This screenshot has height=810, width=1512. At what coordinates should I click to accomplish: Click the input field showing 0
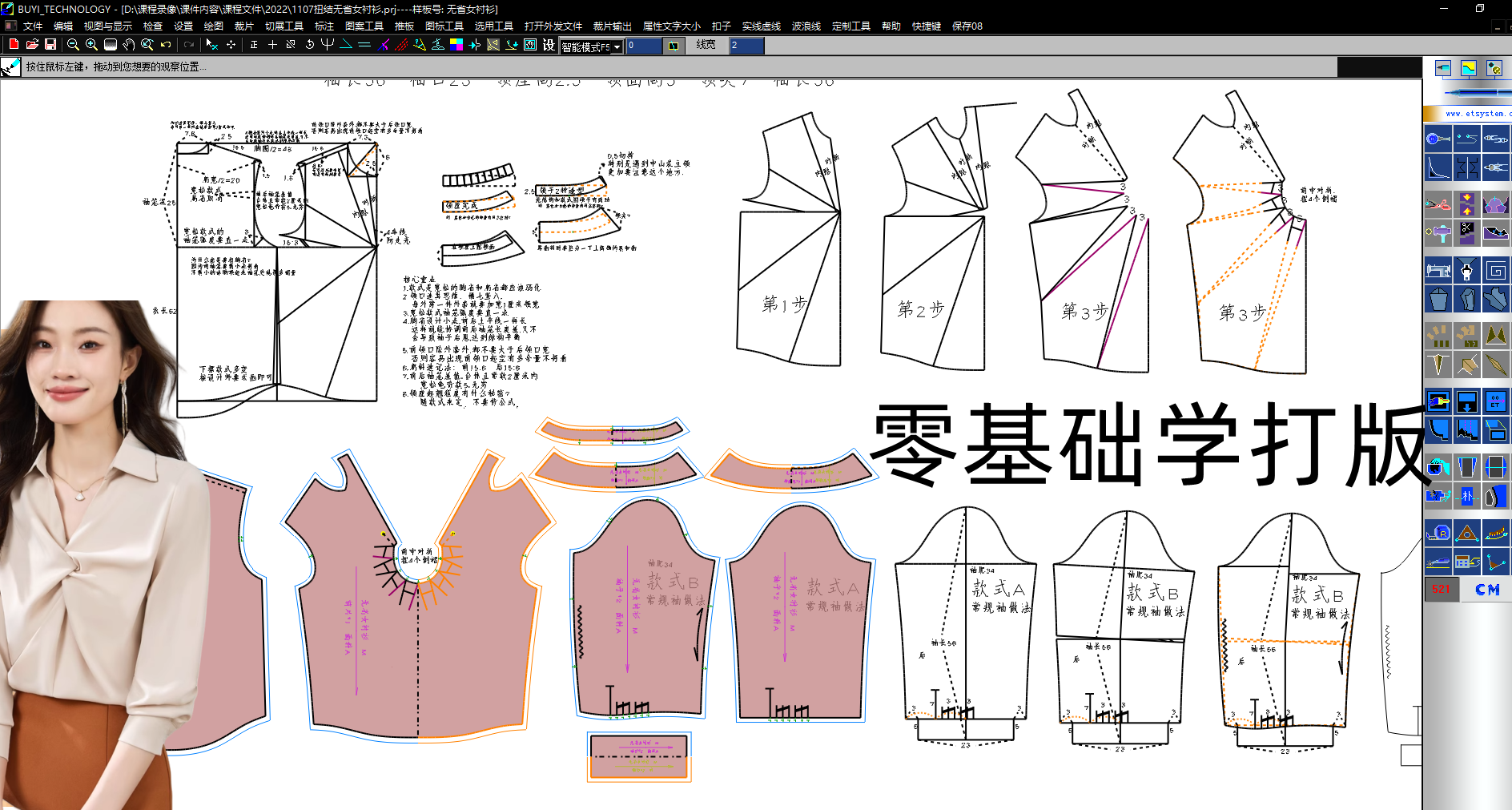(x=645, y=46)
